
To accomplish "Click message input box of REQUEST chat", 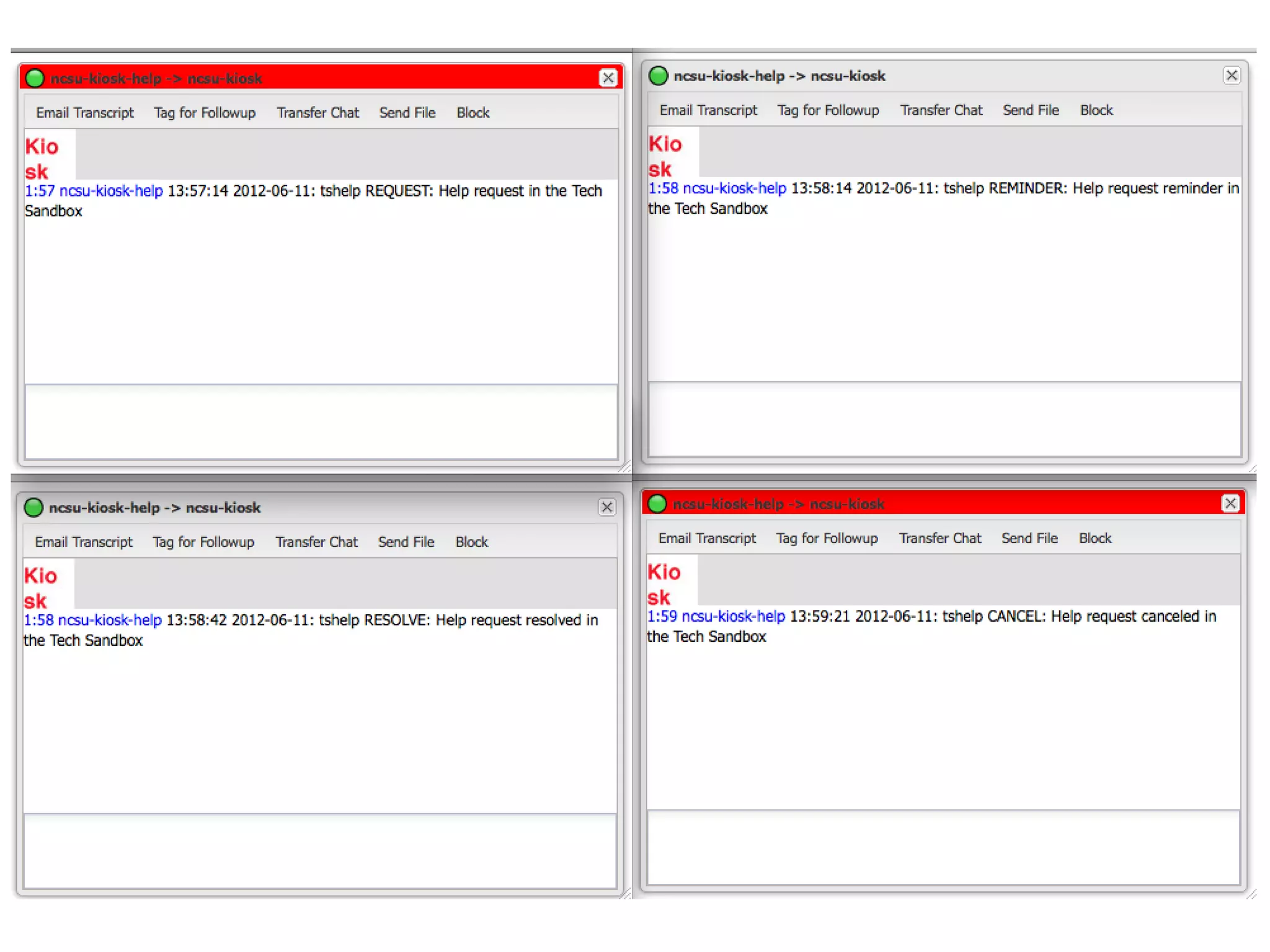I will click(x=321, y=422).
